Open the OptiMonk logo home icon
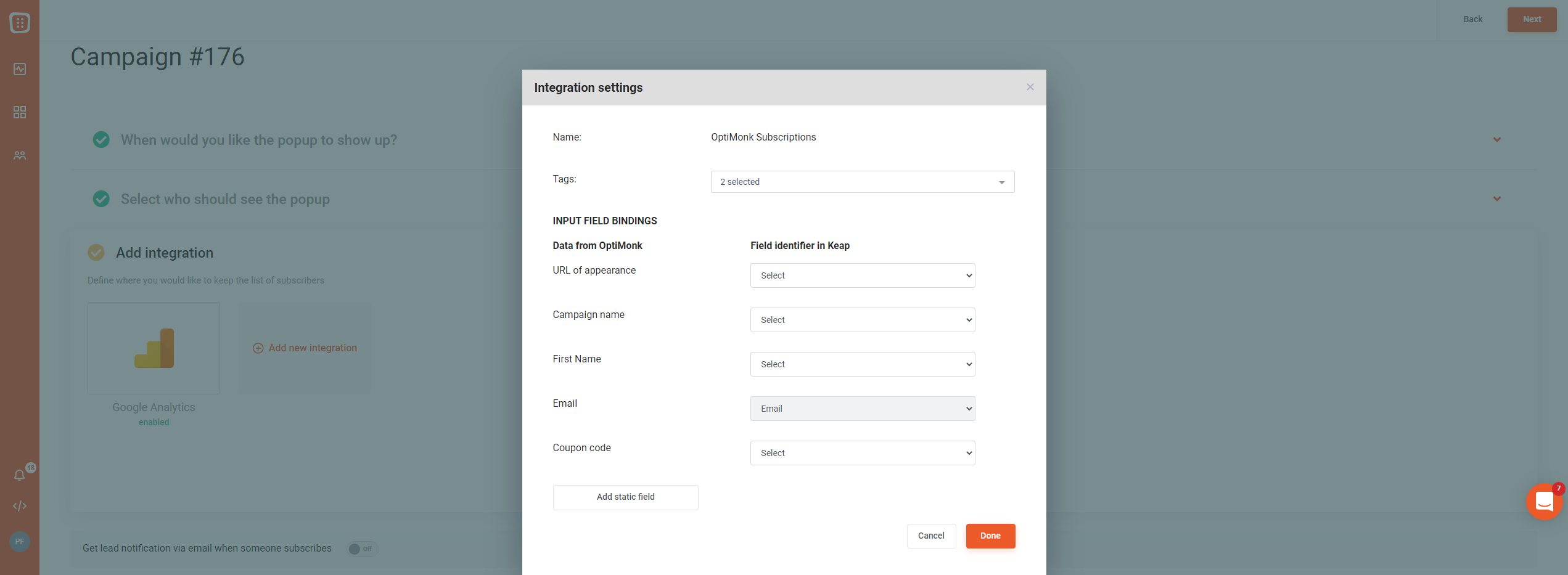 click(20, 23)
